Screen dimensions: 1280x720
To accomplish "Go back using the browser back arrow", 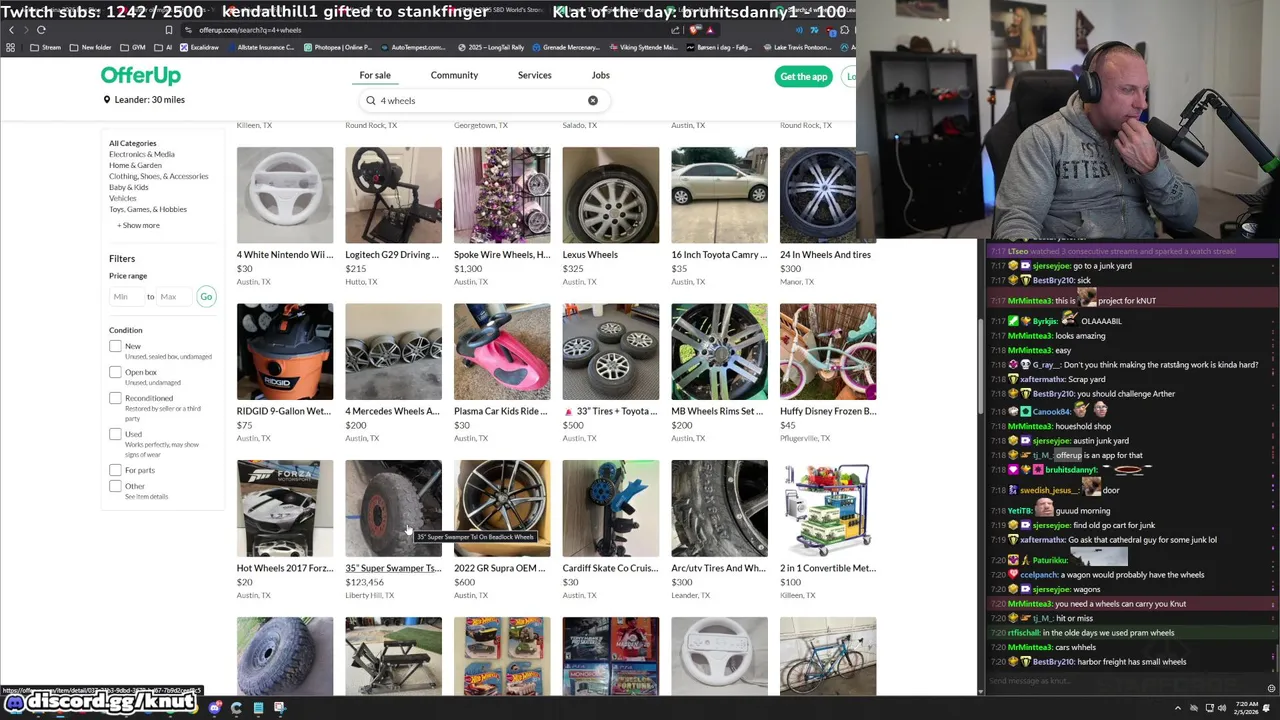I will tap(11, 30).
